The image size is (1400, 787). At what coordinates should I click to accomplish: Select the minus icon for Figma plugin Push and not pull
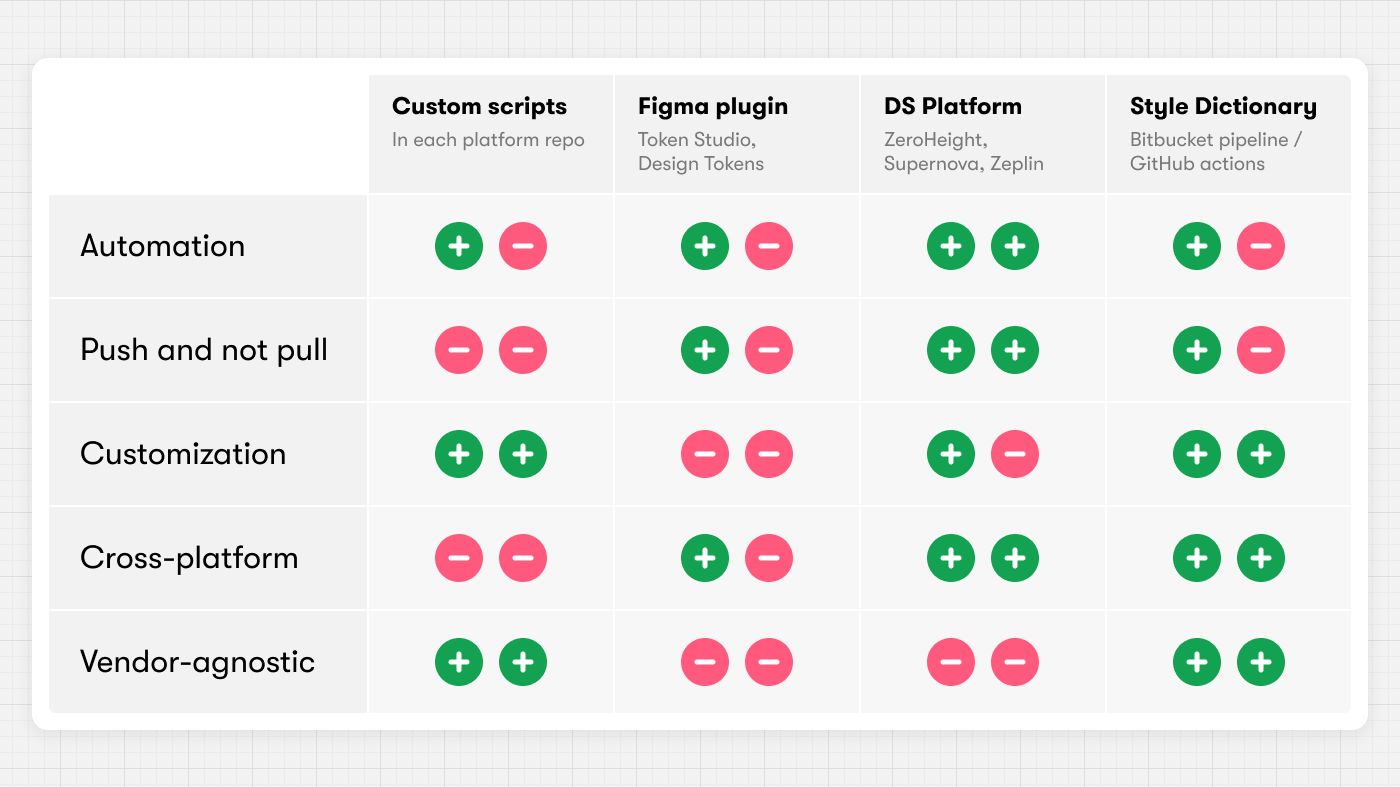tap(769, 350)
